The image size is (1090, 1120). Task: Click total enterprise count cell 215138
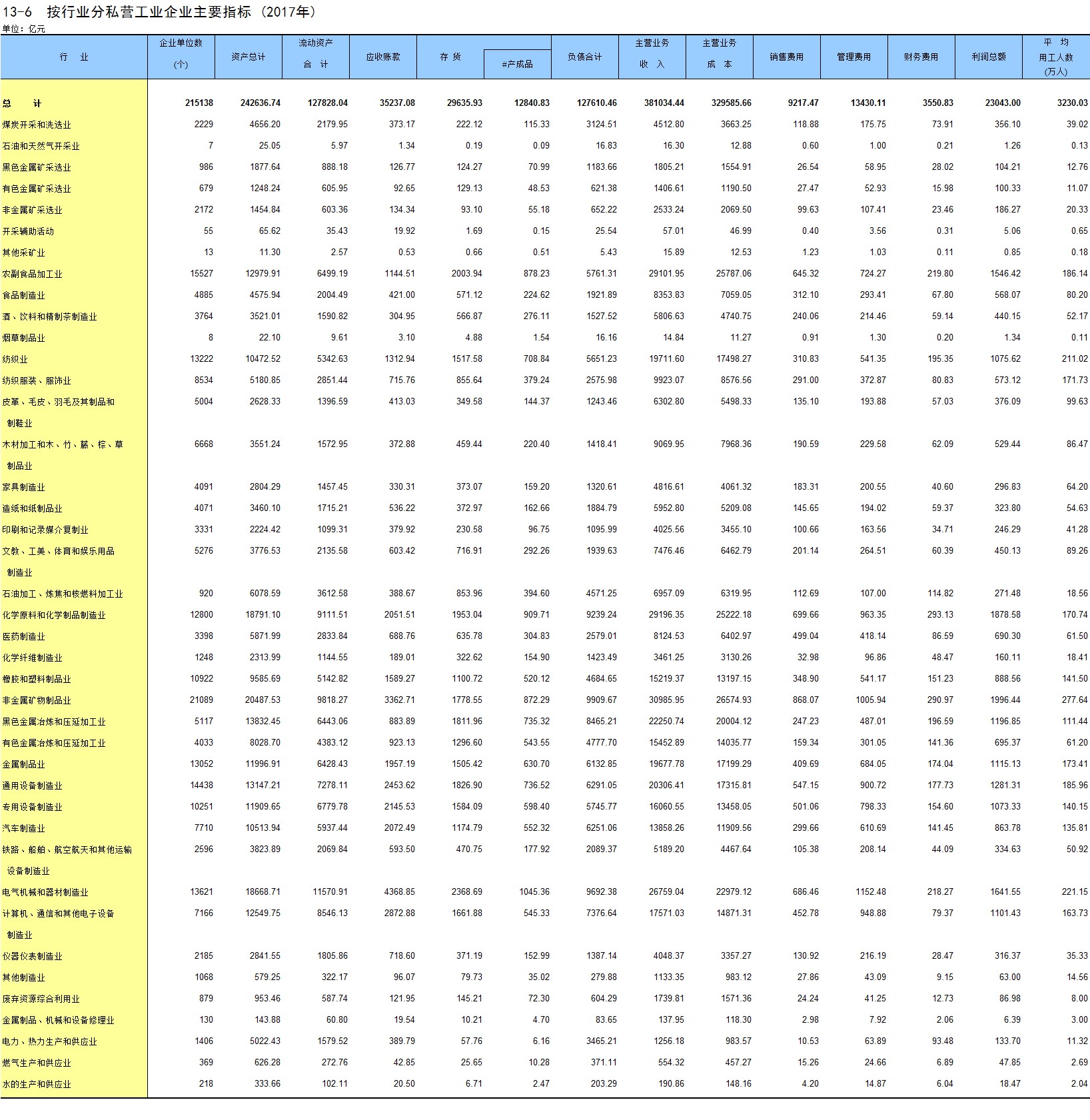click(x=199, y=103)
